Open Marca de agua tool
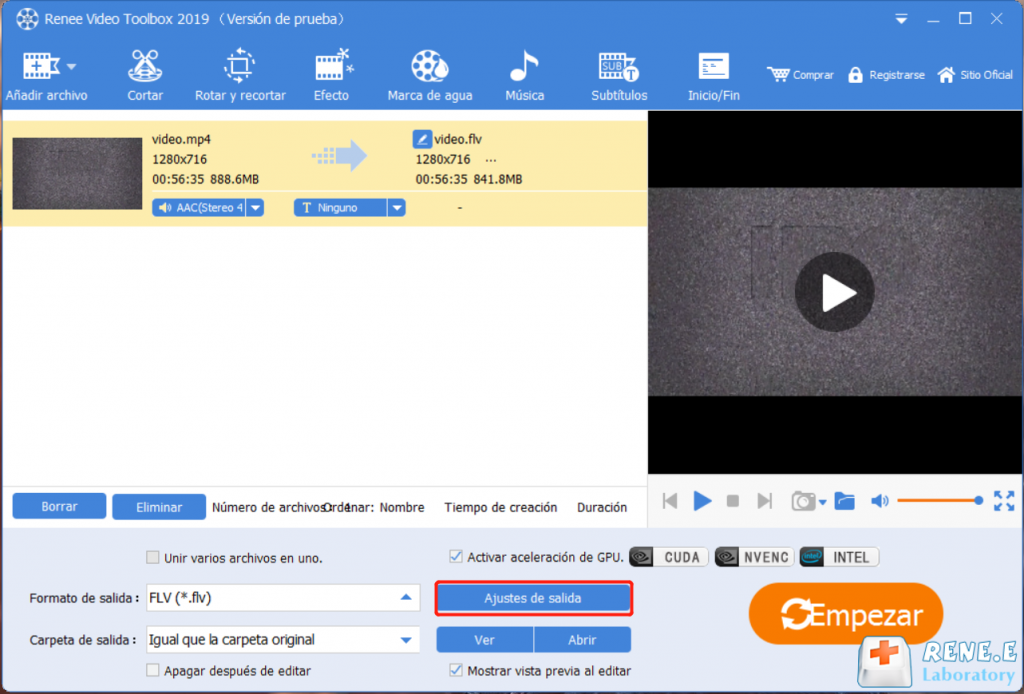The image size is (1024, 694). 429,76
